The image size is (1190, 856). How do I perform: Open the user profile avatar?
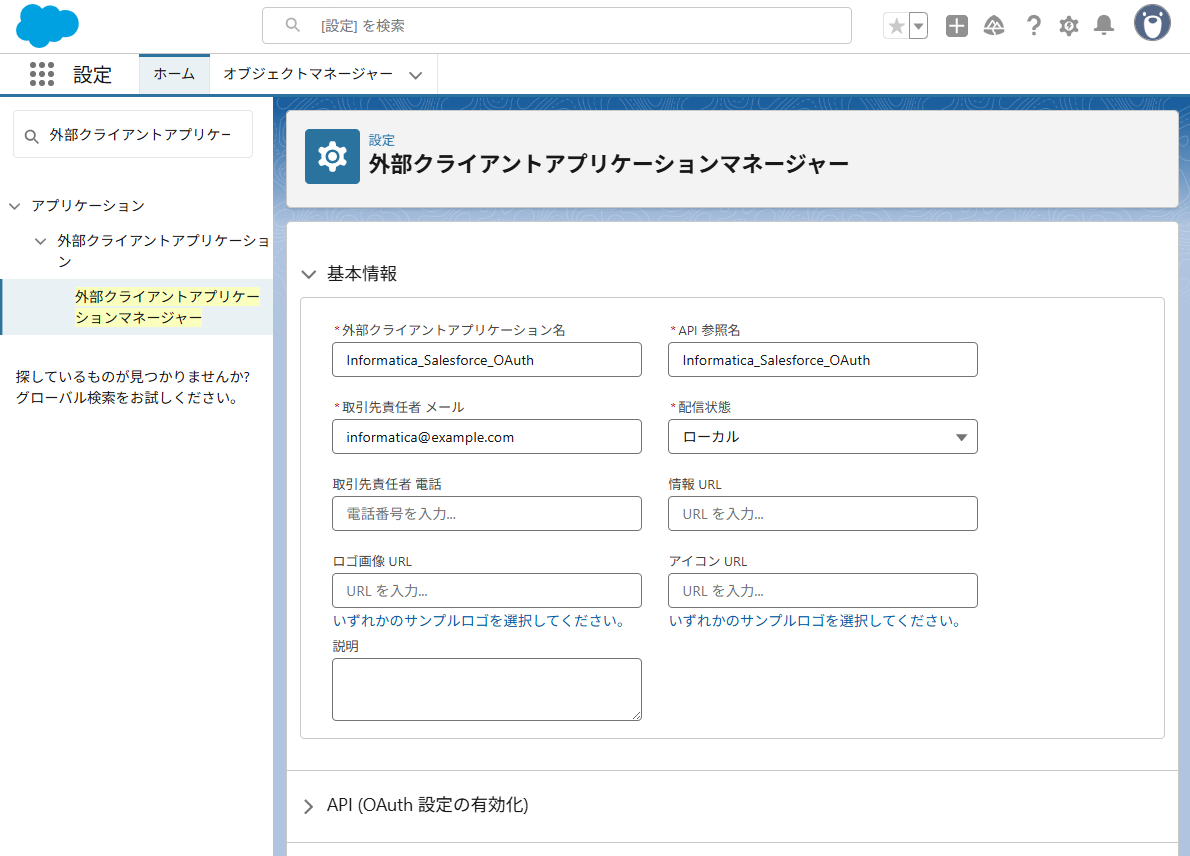[1152, 24]
